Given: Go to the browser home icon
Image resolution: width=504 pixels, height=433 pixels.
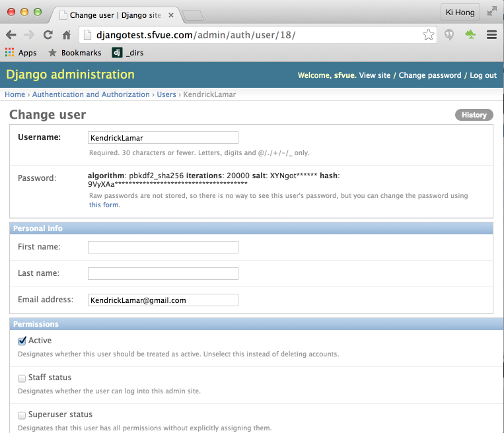Looking at the screenshot, I should (x=67, y=35).
